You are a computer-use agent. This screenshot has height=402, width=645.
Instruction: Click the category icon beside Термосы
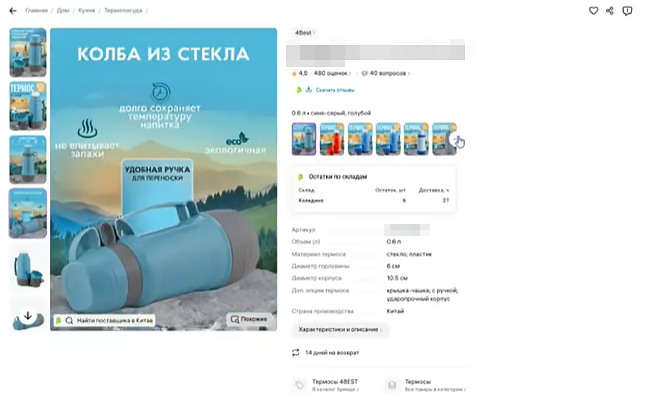[x=392, y=385]
